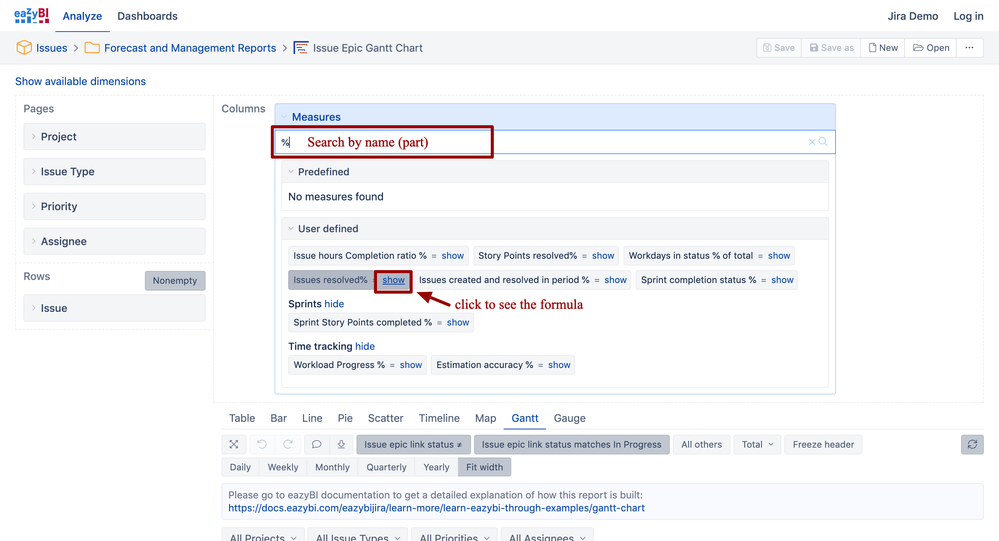This screenshot has height=541, width=999.
Task: Select the Monthly time scale
Action: (333, 467)
